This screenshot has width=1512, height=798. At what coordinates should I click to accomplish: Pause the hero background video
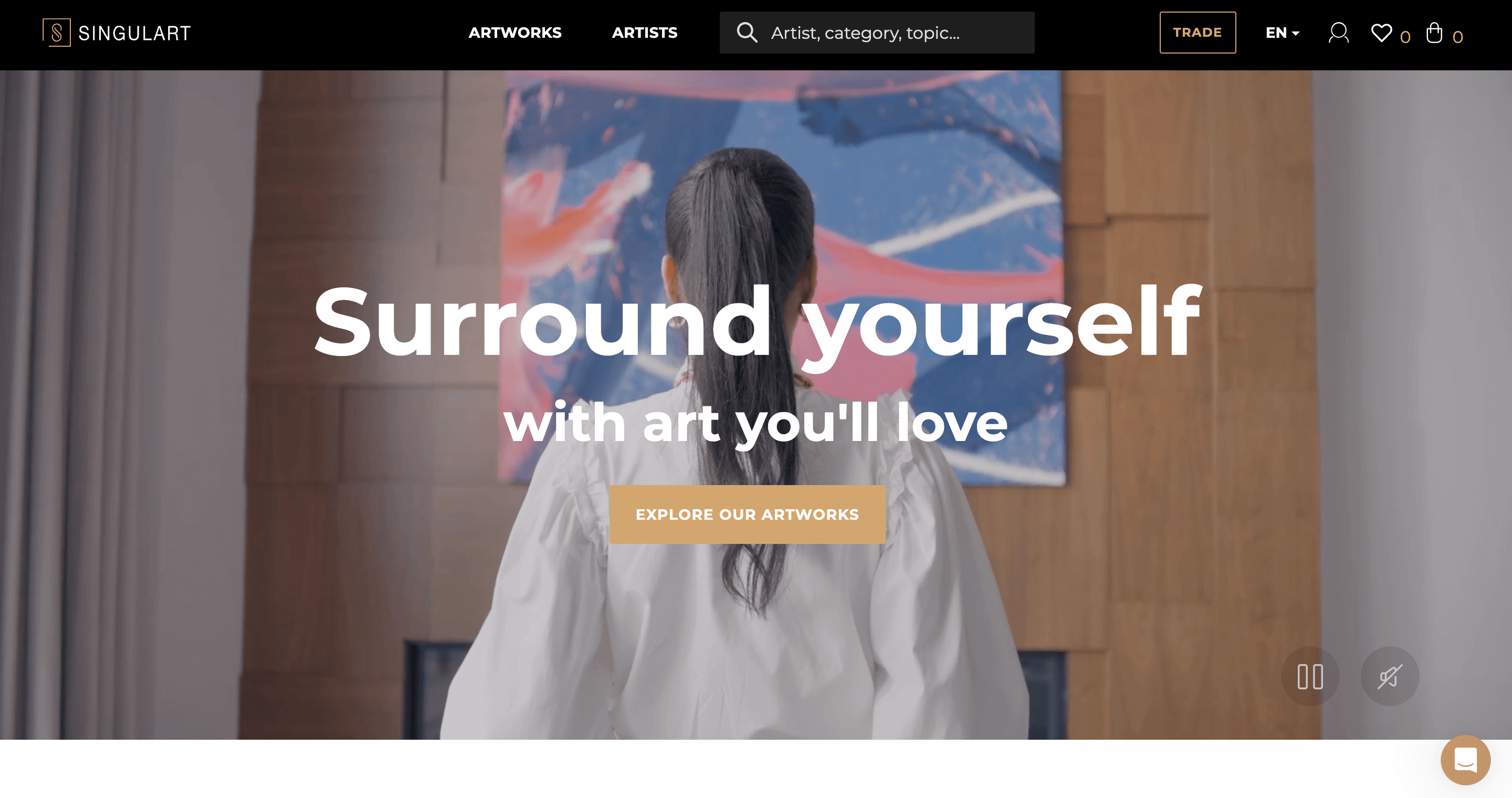coord(1310,676)
